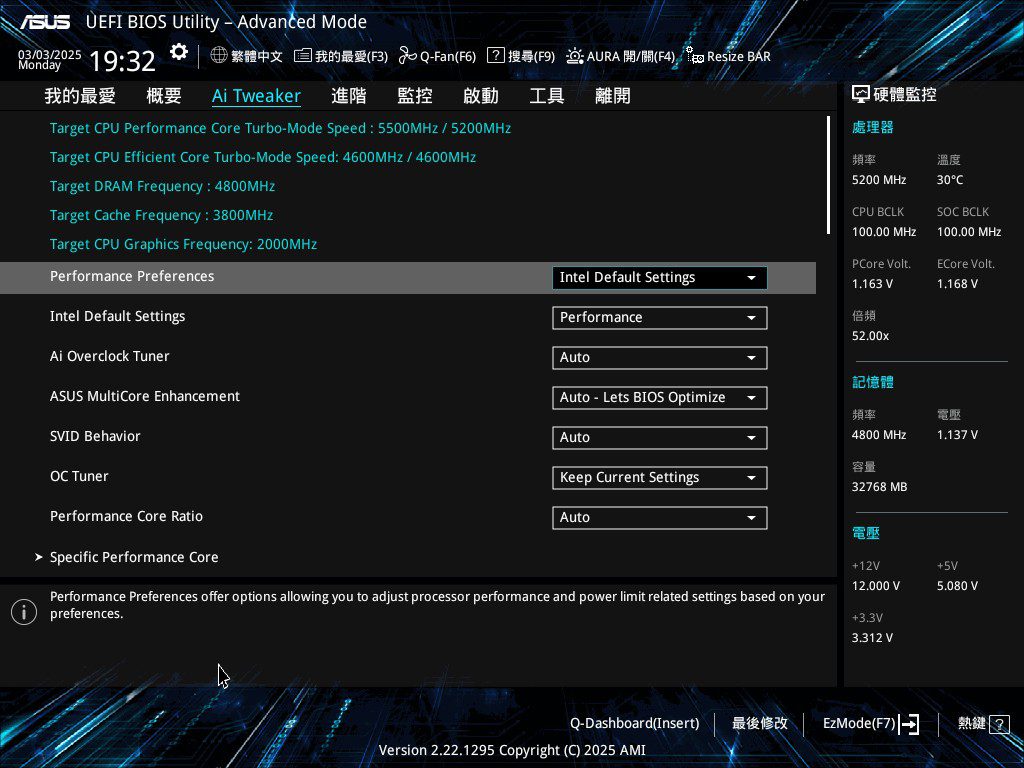Open 最後修改 last modified log

pyautogui.click(x=760, y=724)
